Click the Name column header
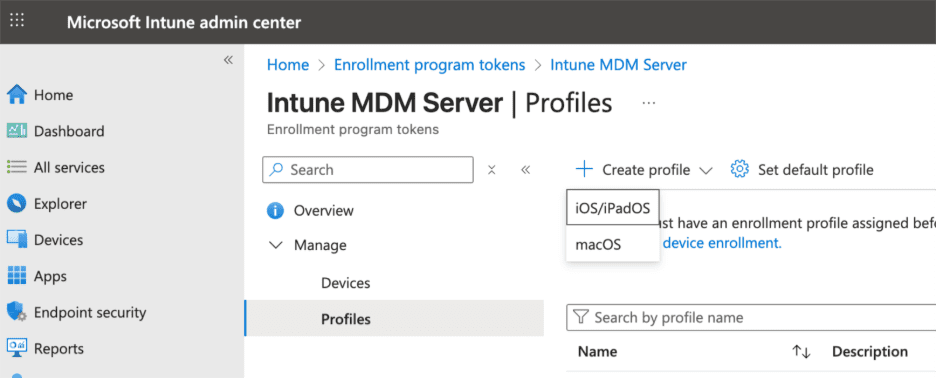 [598, 352]
